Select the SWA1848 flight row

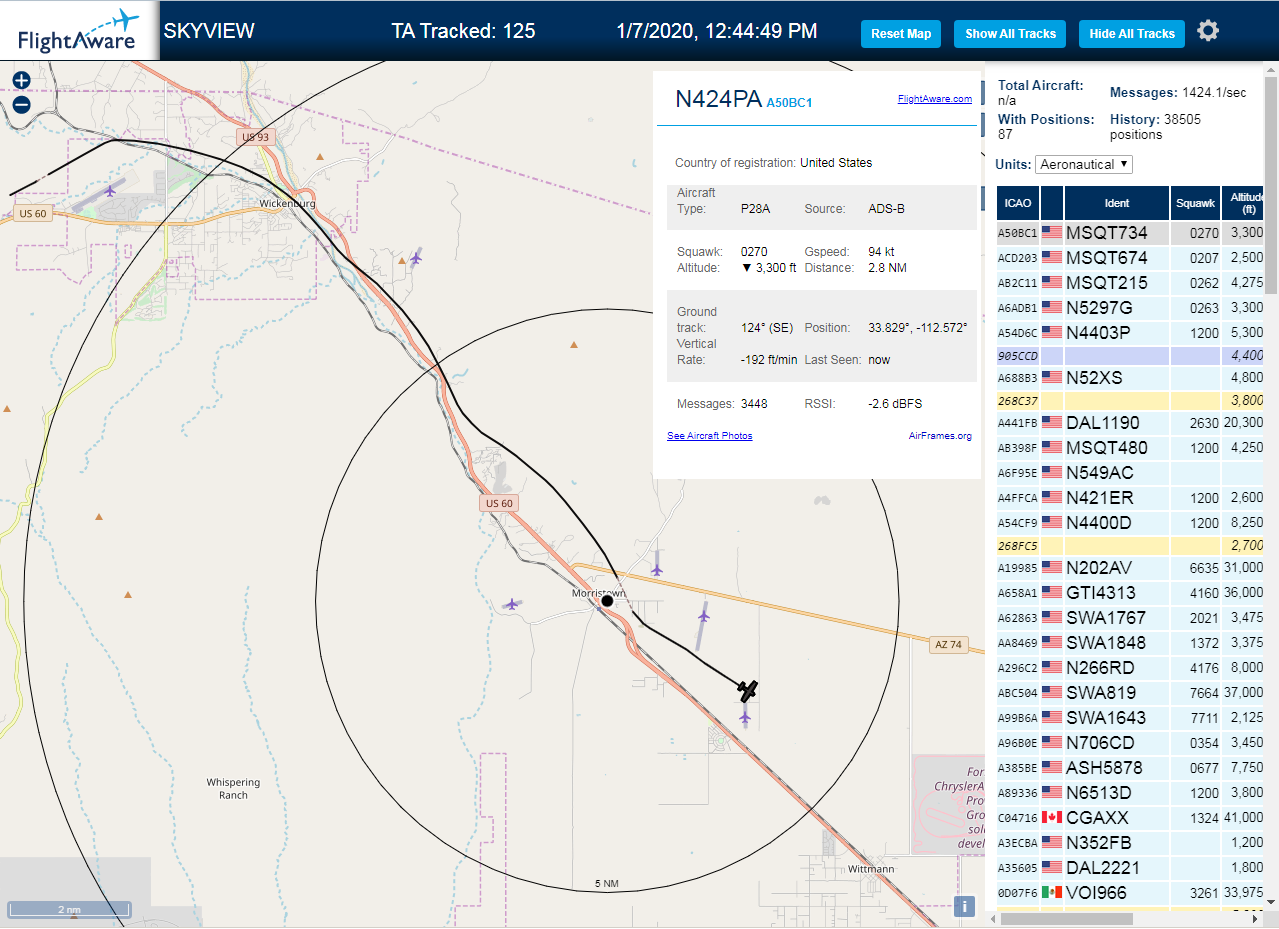1130,643
